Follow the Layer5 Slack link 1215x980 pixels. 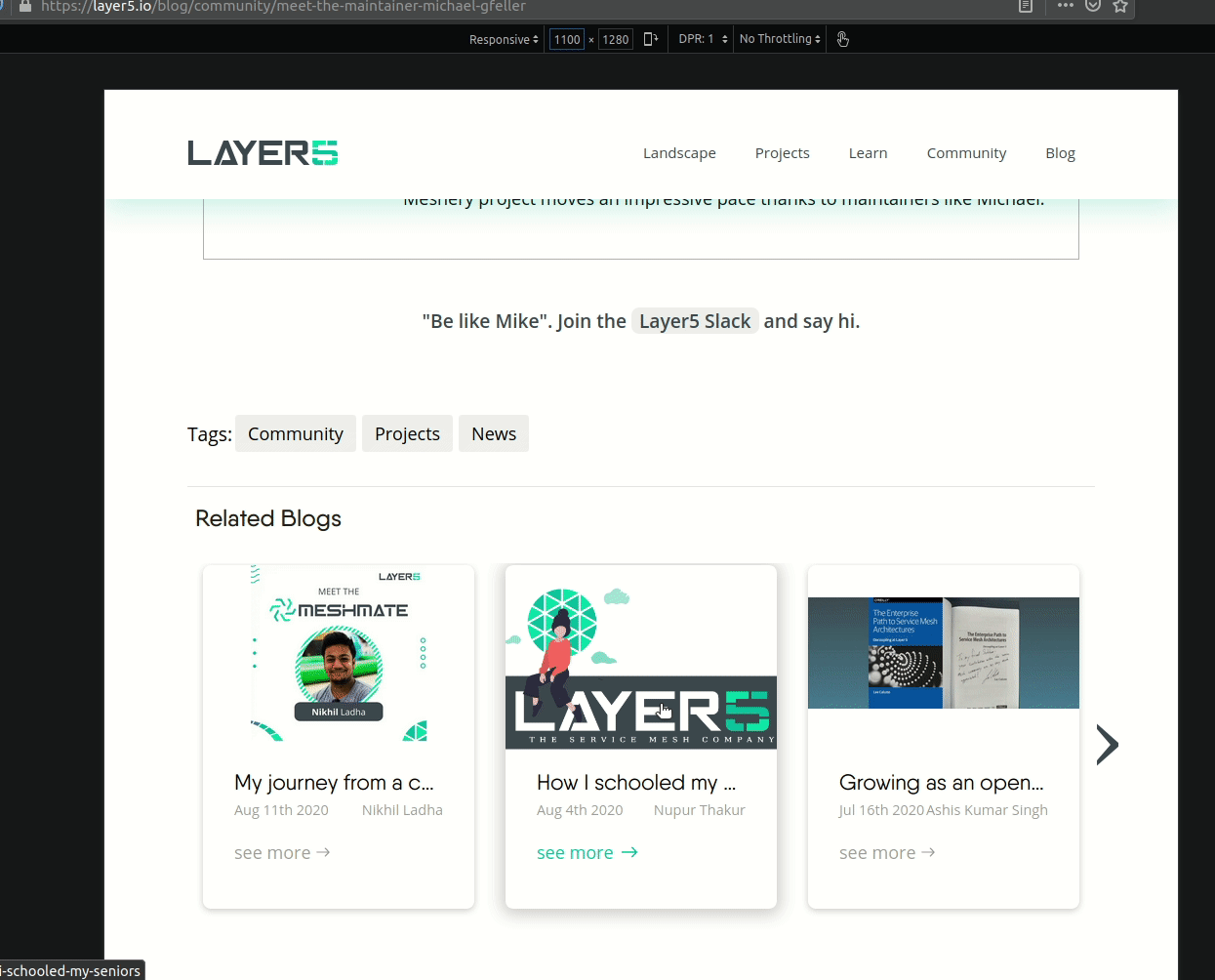[x=695, y=321]
